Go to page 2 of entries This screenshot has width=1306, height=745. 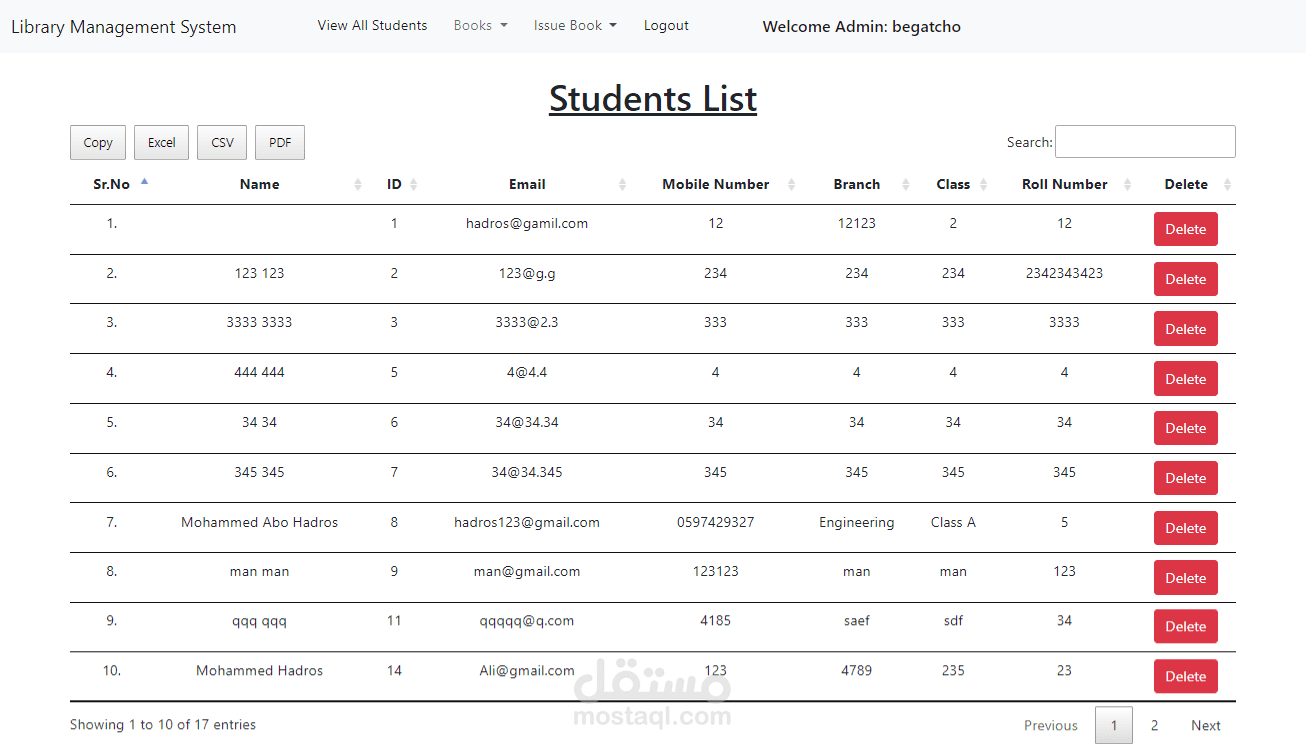coord(1154,726)
